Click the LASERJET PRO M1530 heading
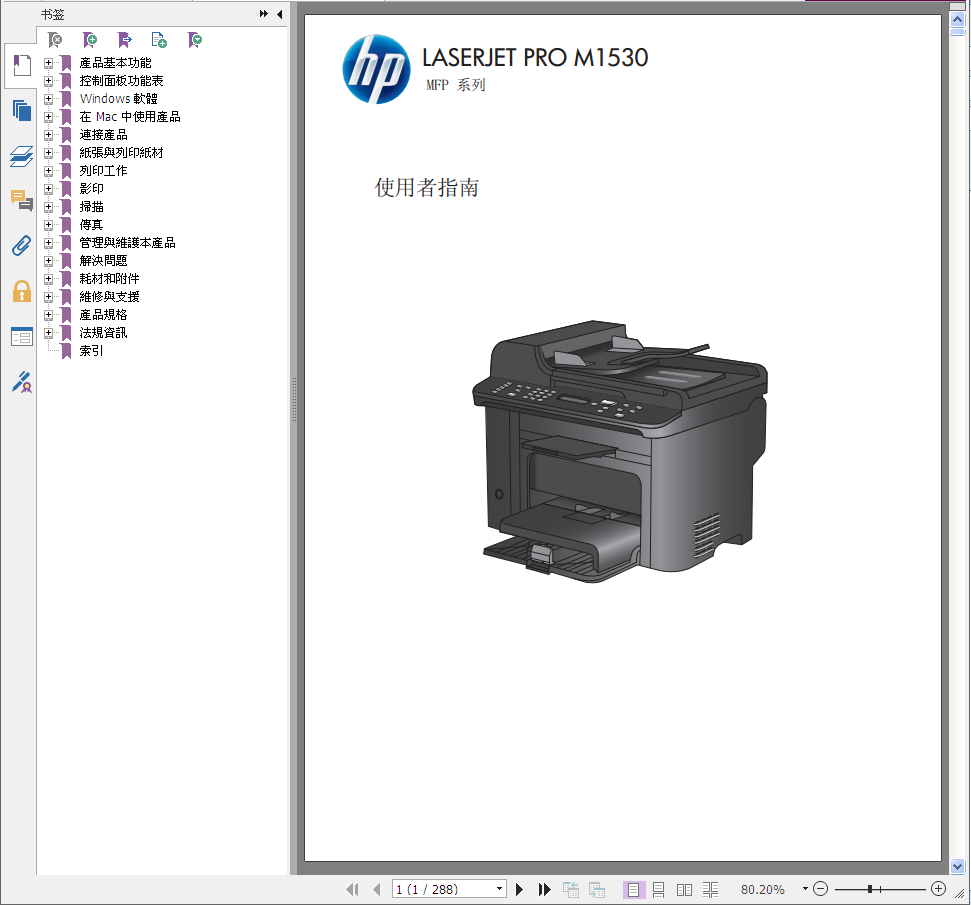Screen dimensions: 971x905 point(535,58)
